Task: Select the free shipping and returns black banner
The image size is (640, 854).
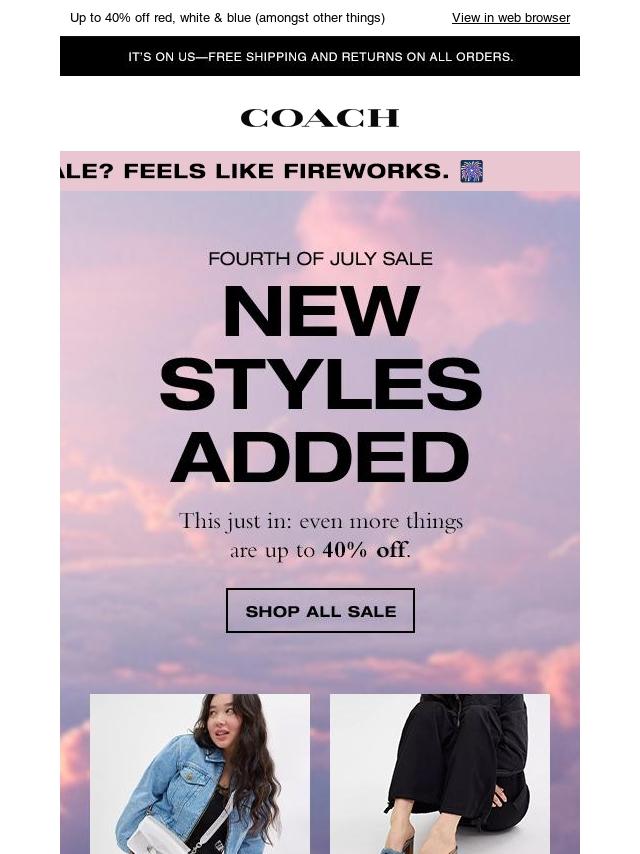Action: [x=320, y=56]
